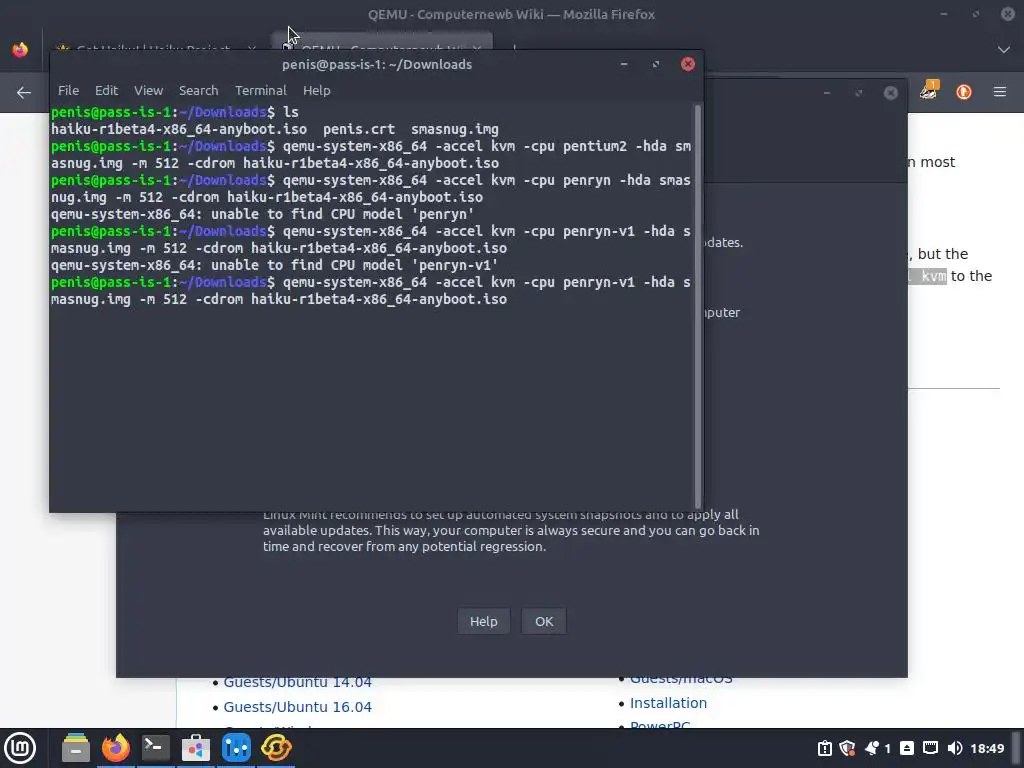Open the View menu in the terminal
The height and width of the screenshot is (768, 1024).
click(x=148, y=91)
